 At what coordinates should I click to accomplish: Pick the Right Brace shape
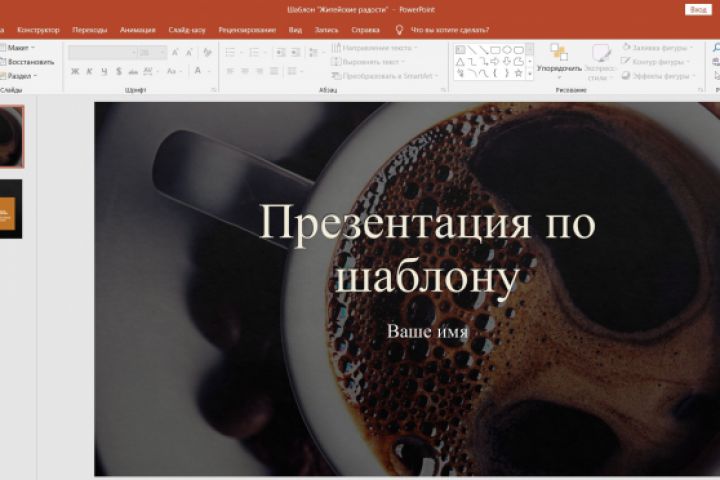click(506, 73)
